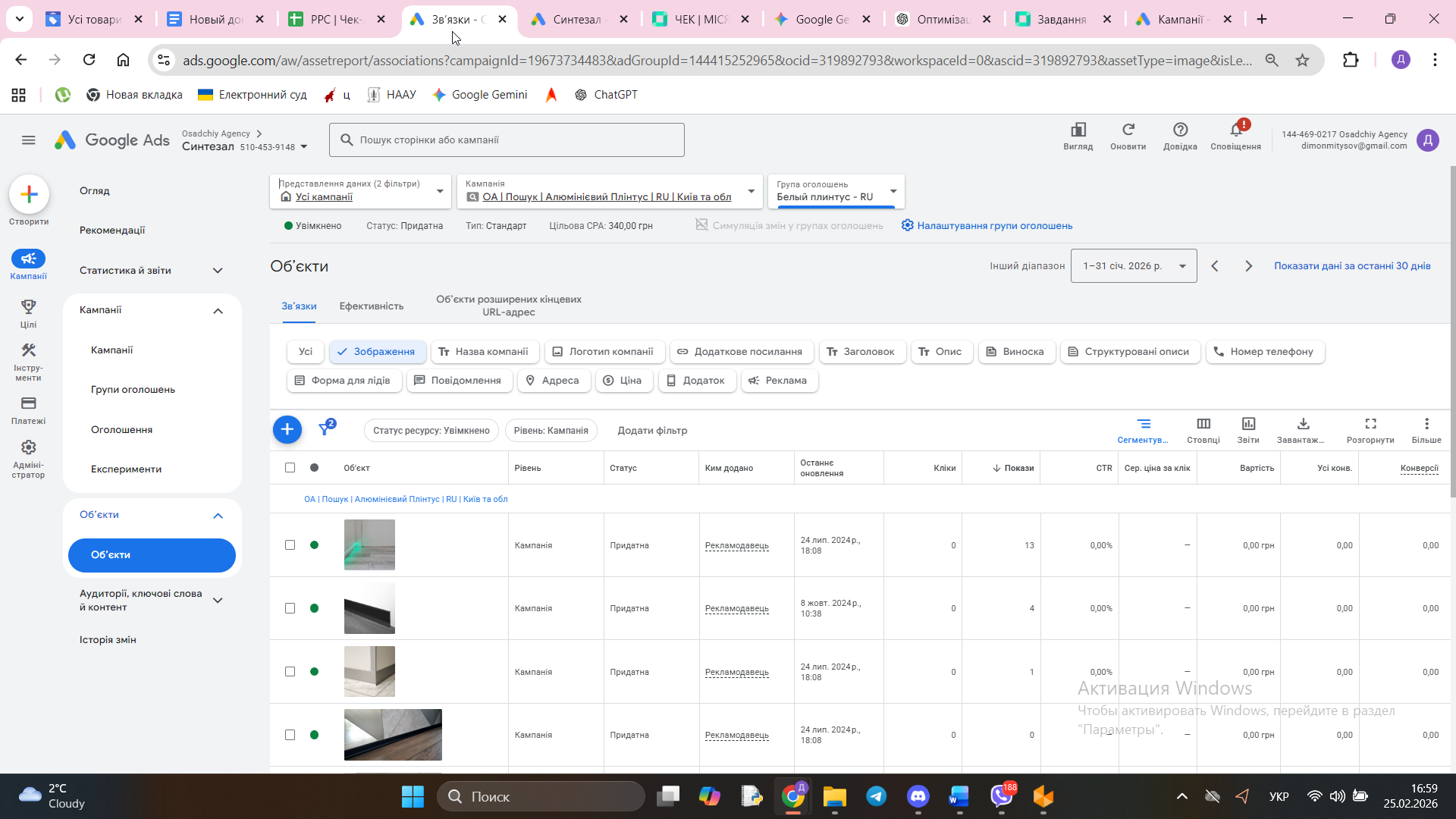Image resolution: width=1456 pixels, height=819 pixels.
Task: Click Показати дані за останні 30 днів link
Action: (x=1351, y=266)
